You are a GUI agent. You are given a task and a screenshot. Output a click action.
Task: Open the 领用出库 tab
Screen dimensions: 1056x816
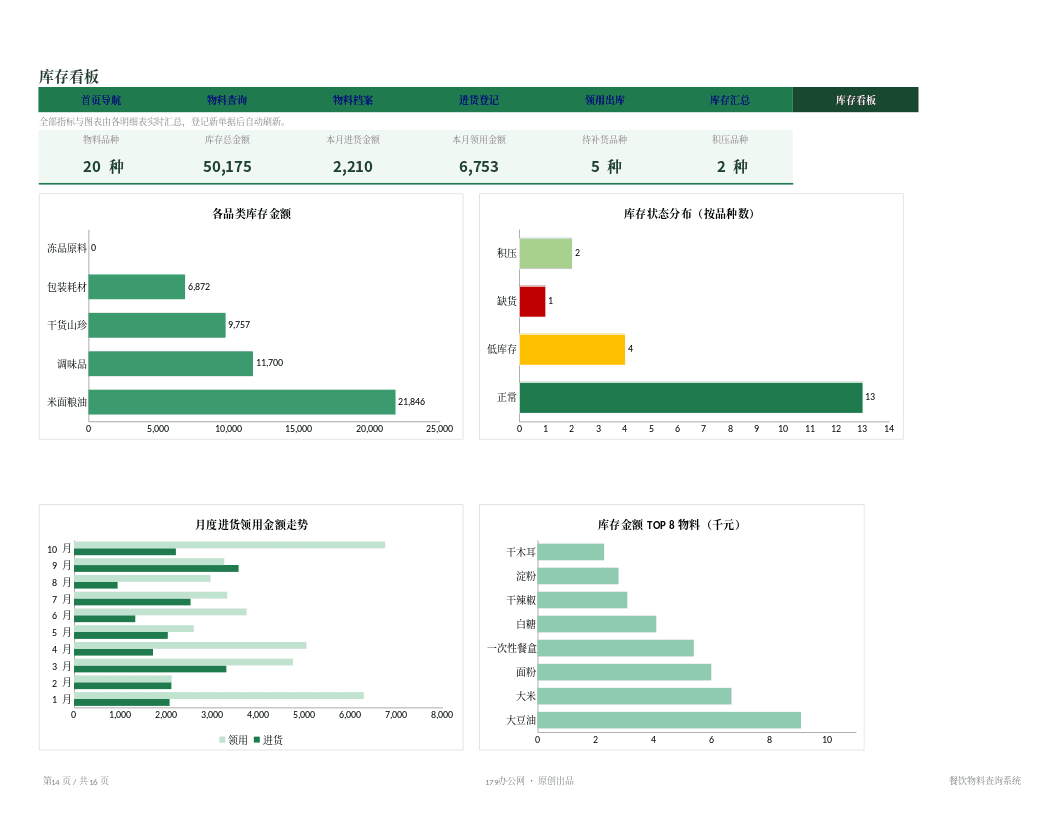pyautogui.click(x=605, y=100)
